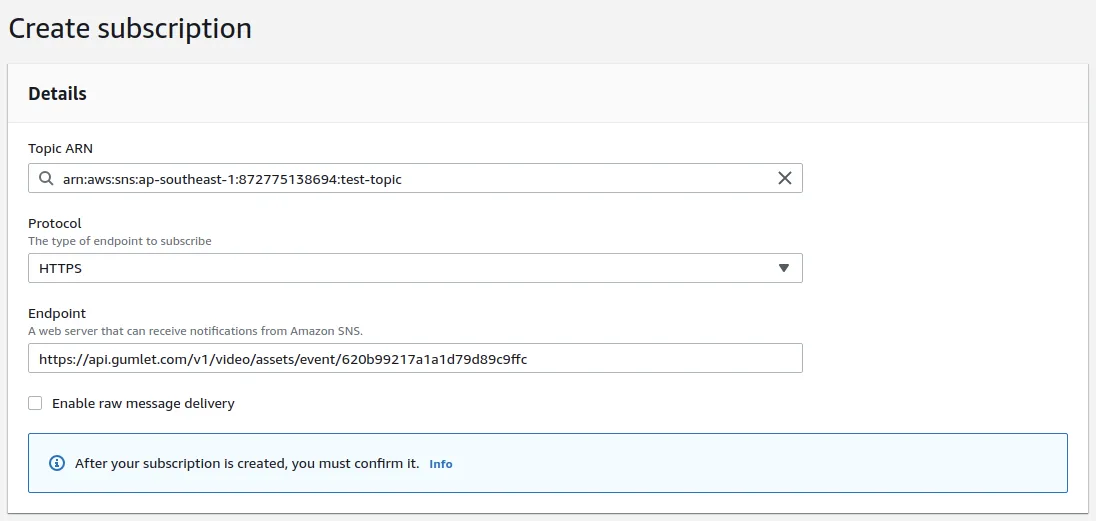Open the Info link in the confirmation notice
The width and height of the screenshot is (1096, 521).
pyautogui.click(x=440, y=464)
